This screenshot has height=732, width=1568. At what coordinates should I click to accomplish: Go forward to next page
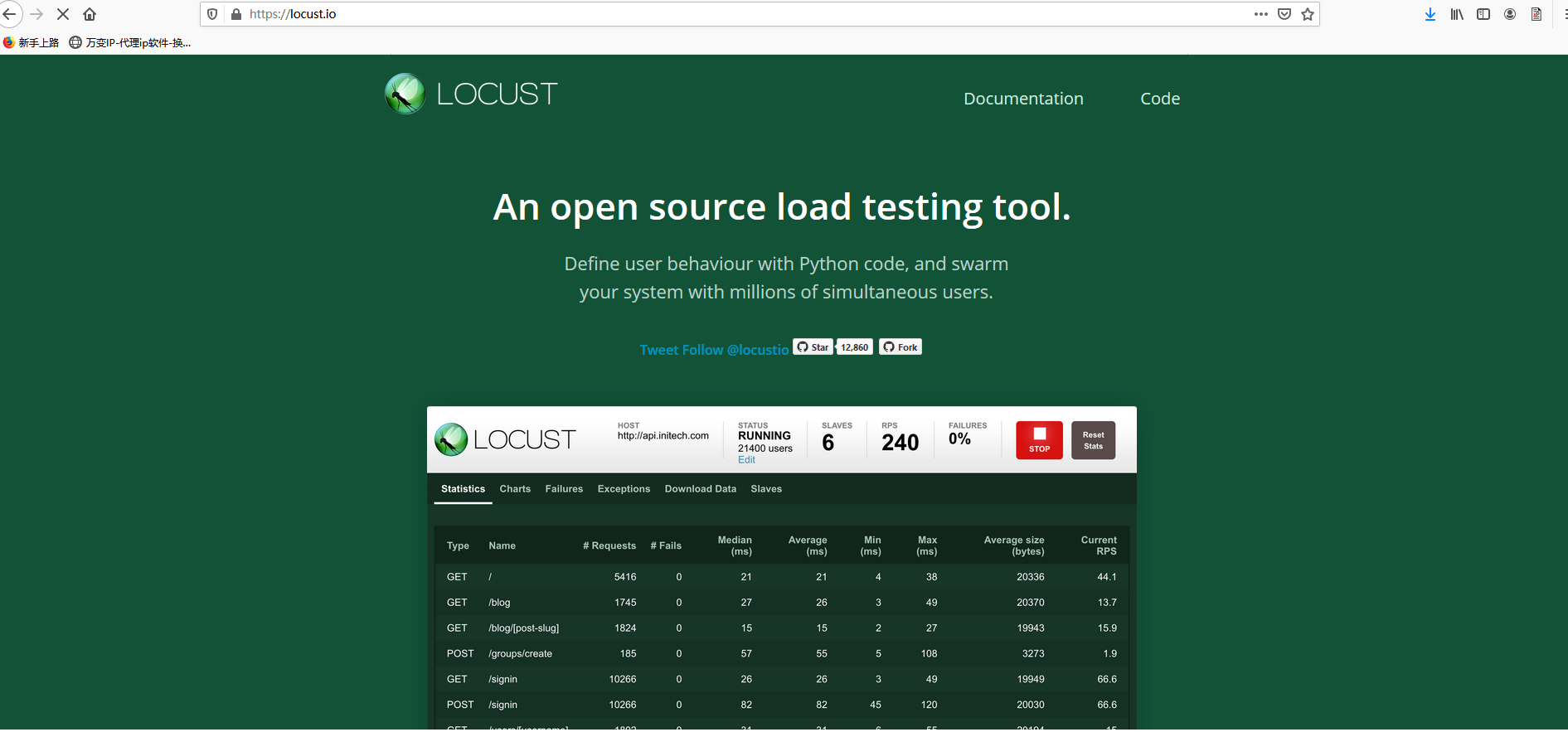(36, 14)
